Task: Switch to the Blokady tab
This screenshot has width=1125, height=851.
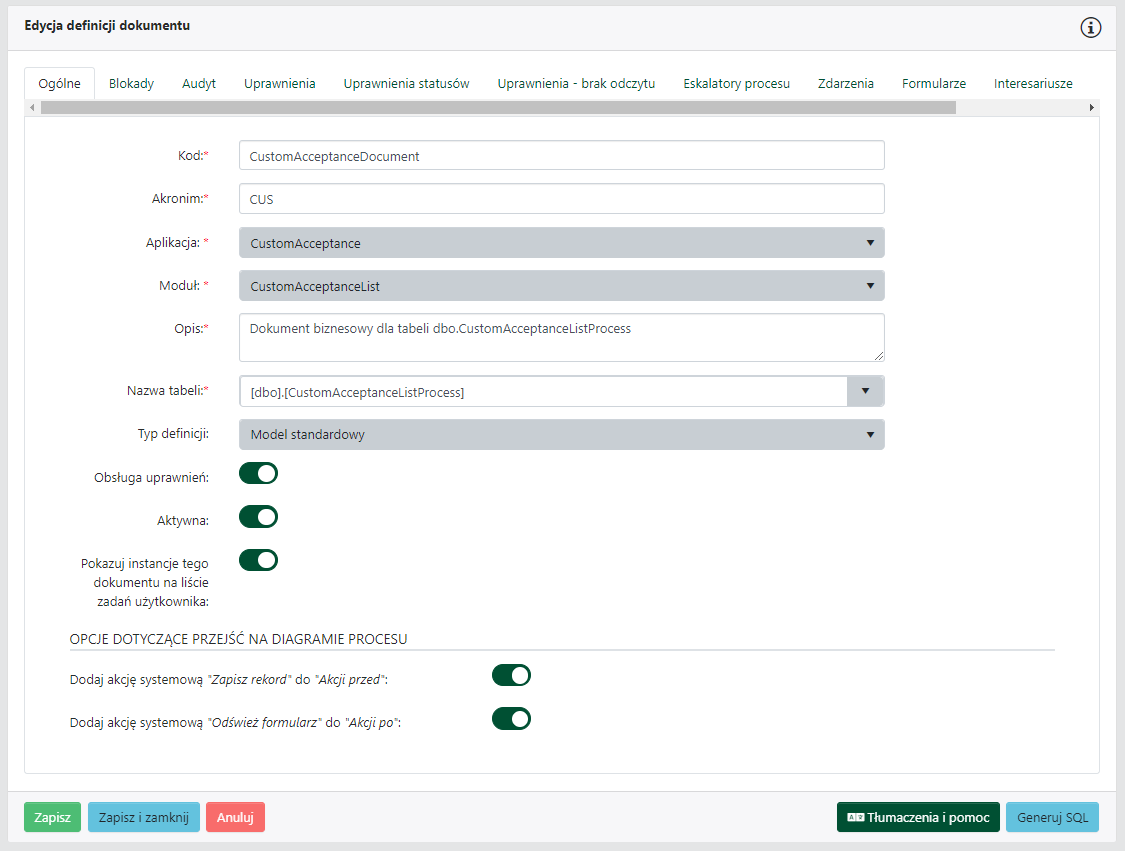Action: [131, 84]
